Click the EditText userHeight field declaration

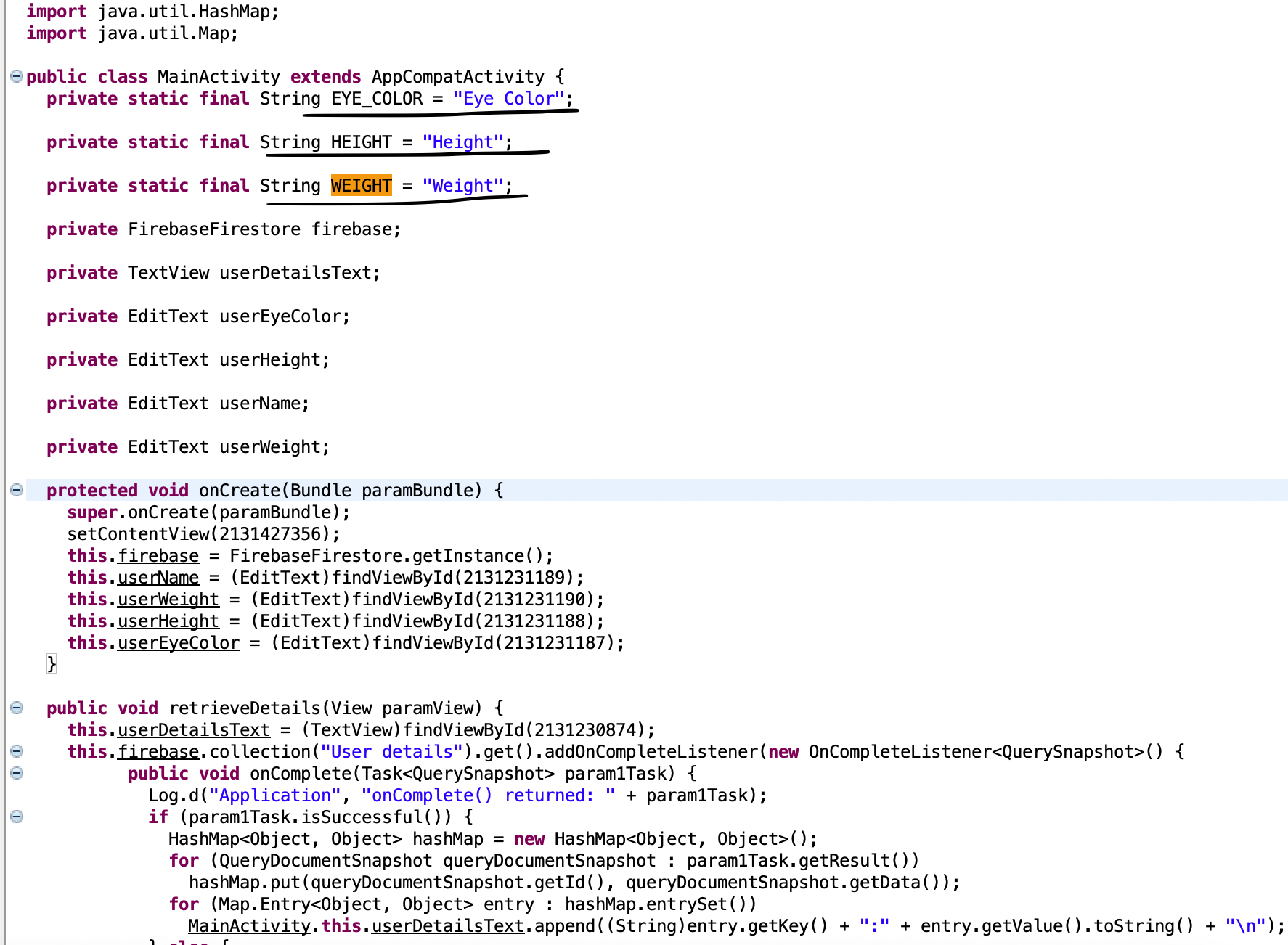coord(188,360)
